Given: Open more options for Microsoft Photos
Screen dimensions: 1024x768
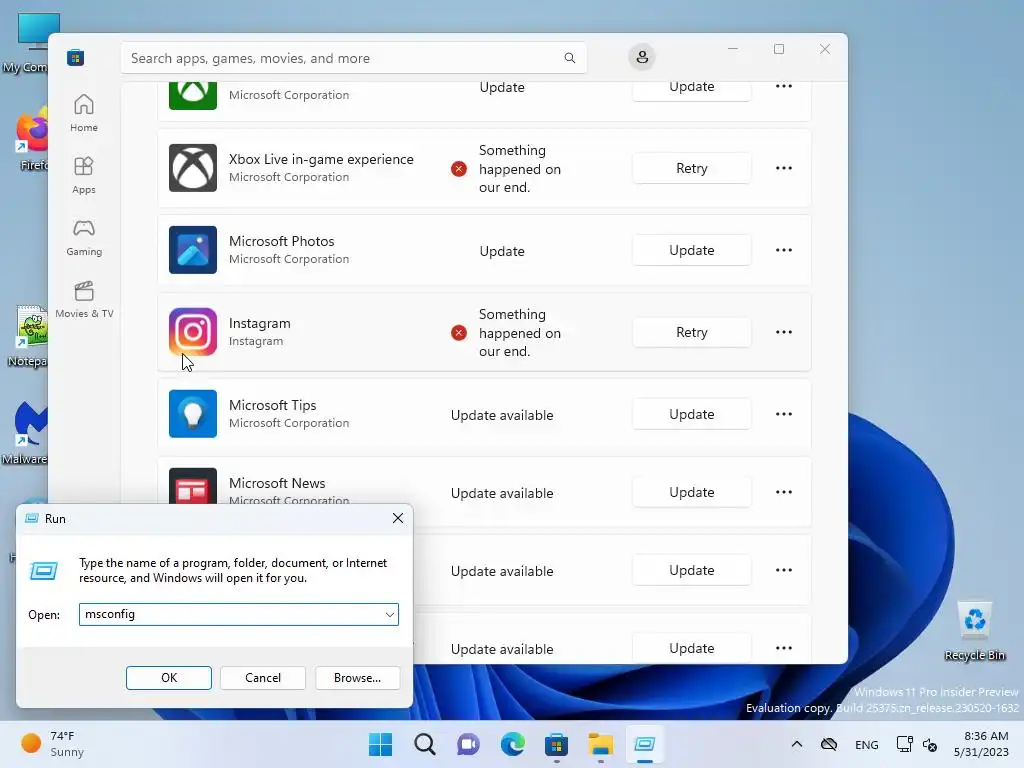Looking at the screenshot, I should [x=784, y=250].
